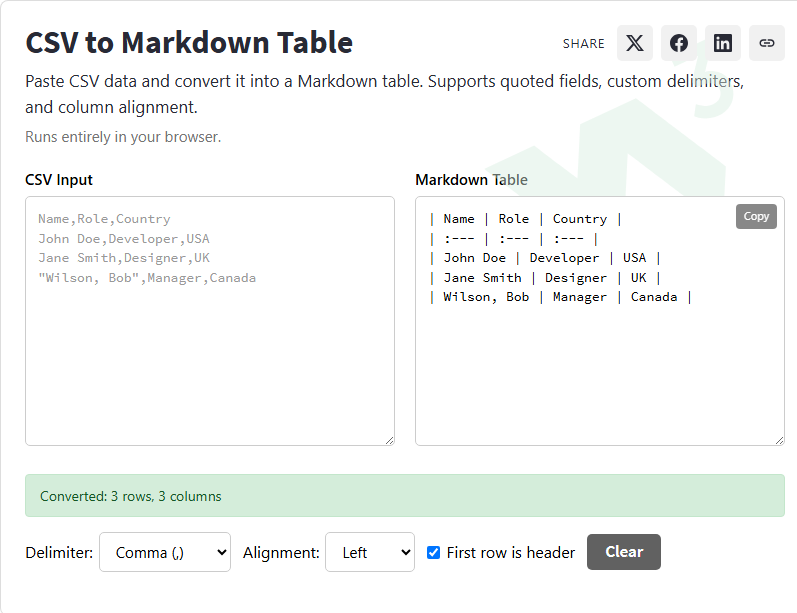Click the 'CSV to Markdown Table' heading
This screenshot has width=797, height=613.
click(189, 42)
